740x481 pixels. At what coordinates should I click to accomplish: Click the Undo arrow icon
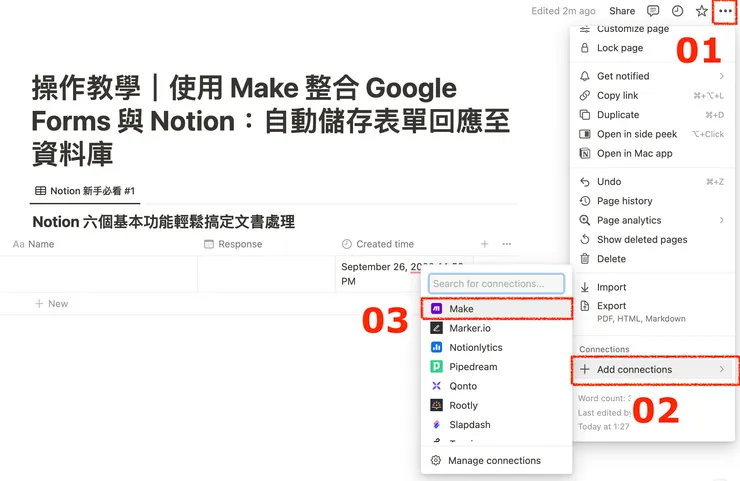(x=584, y=182)
